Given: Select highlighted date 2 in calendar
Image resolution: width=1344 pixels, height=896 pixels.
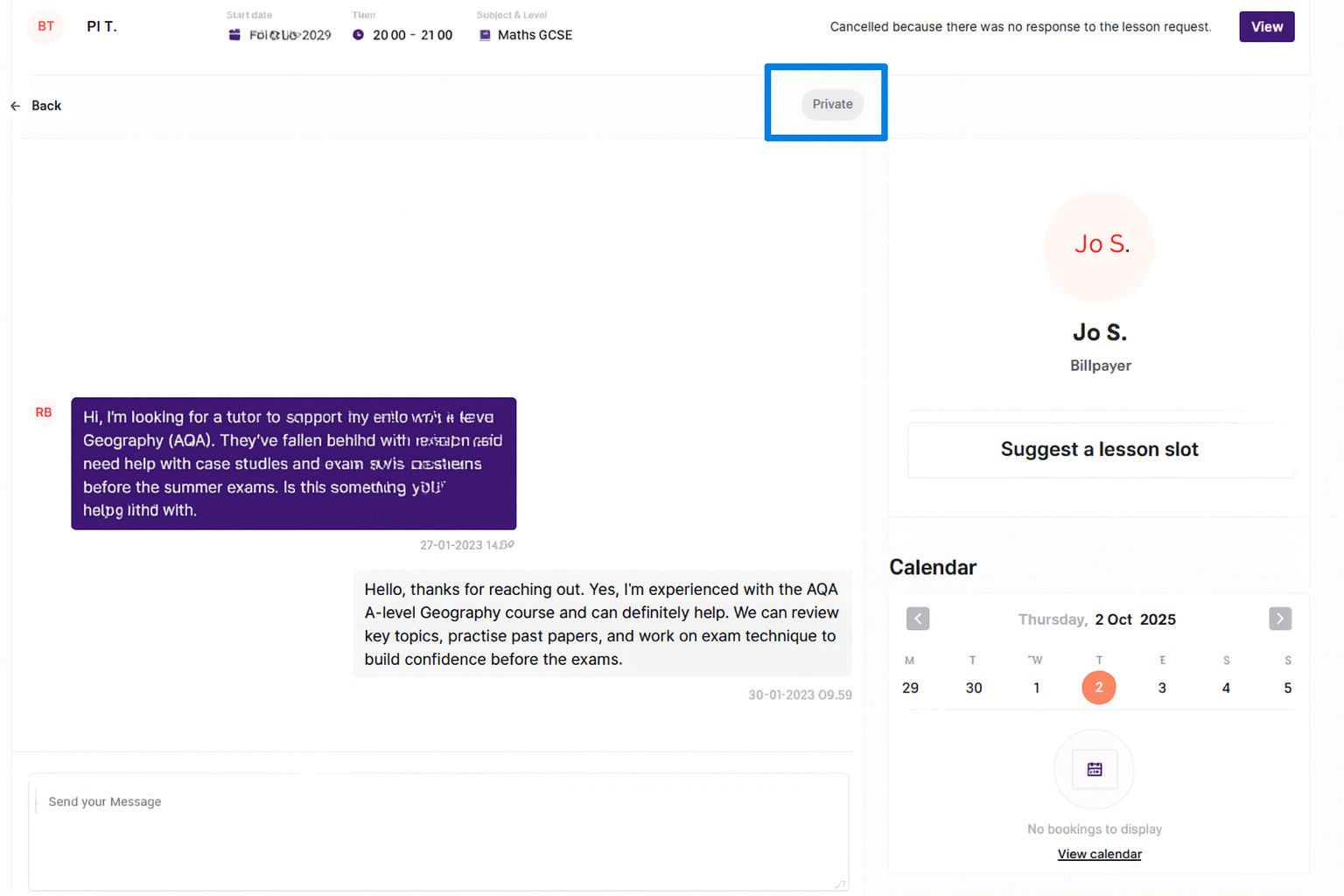Looking at the screenshot, I should [1099, 688].
